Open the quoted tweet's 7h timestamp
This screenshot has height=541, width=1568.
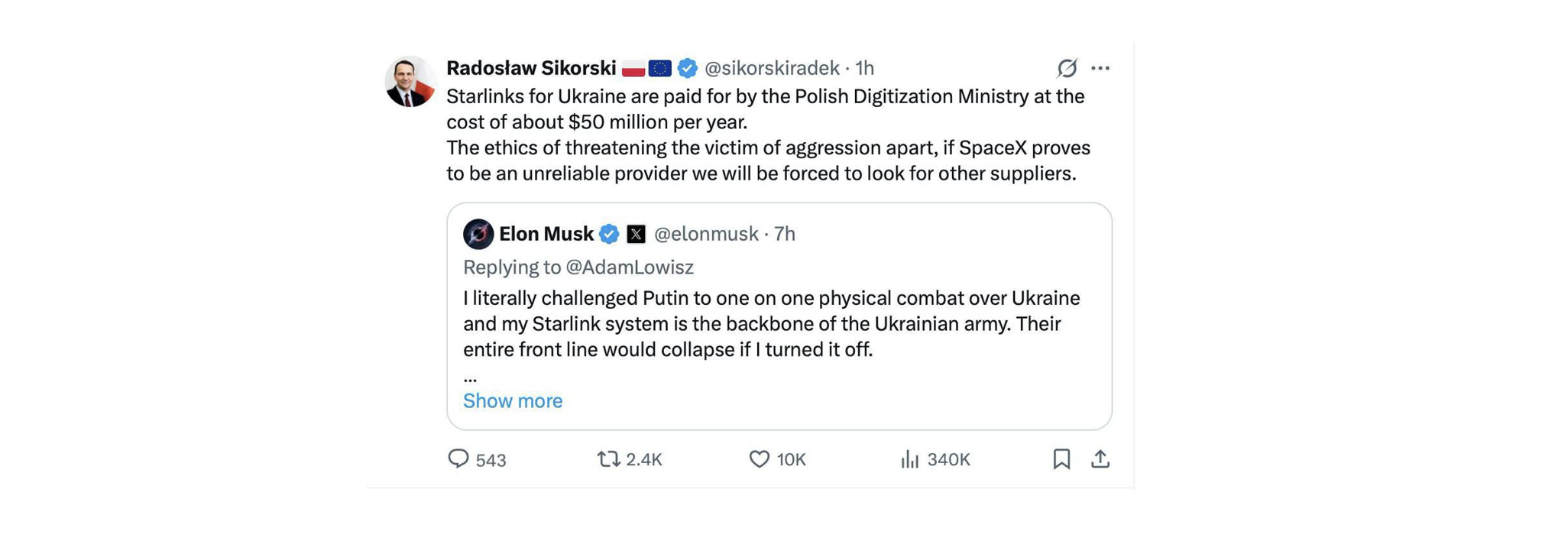click(x=785, y=234)
